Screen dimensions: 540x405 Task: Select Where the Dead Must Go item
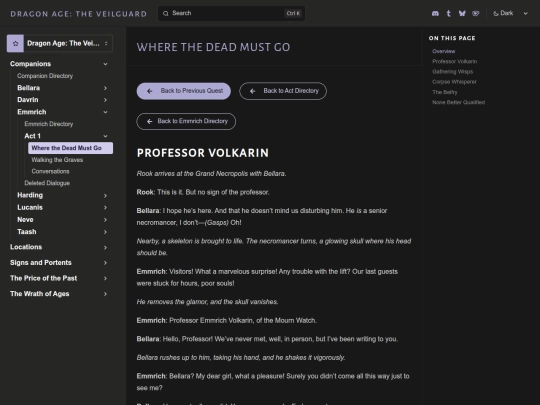(70, 148)
